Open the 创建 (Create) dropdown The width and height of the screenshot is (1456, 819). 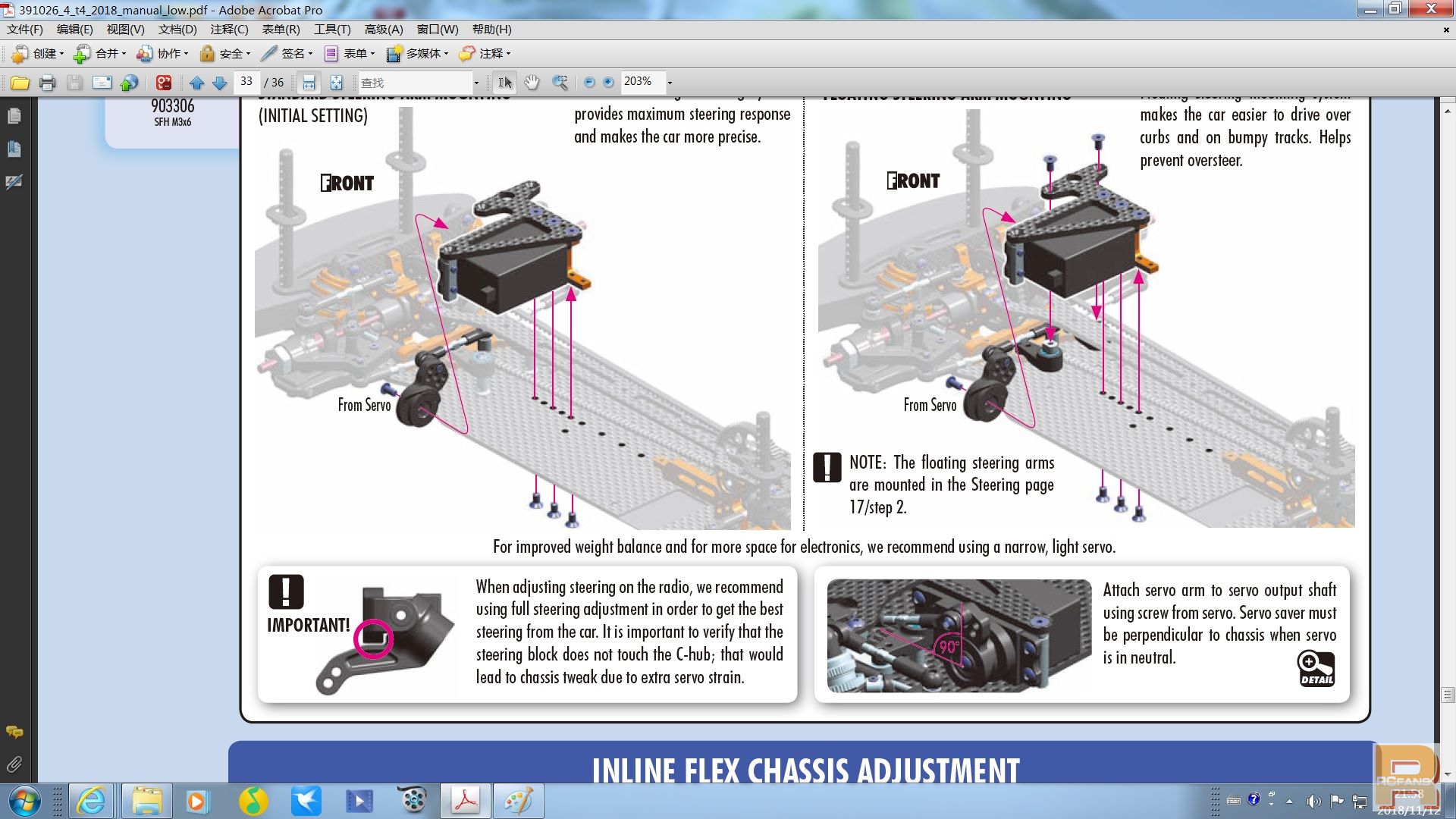click(38, 54)
